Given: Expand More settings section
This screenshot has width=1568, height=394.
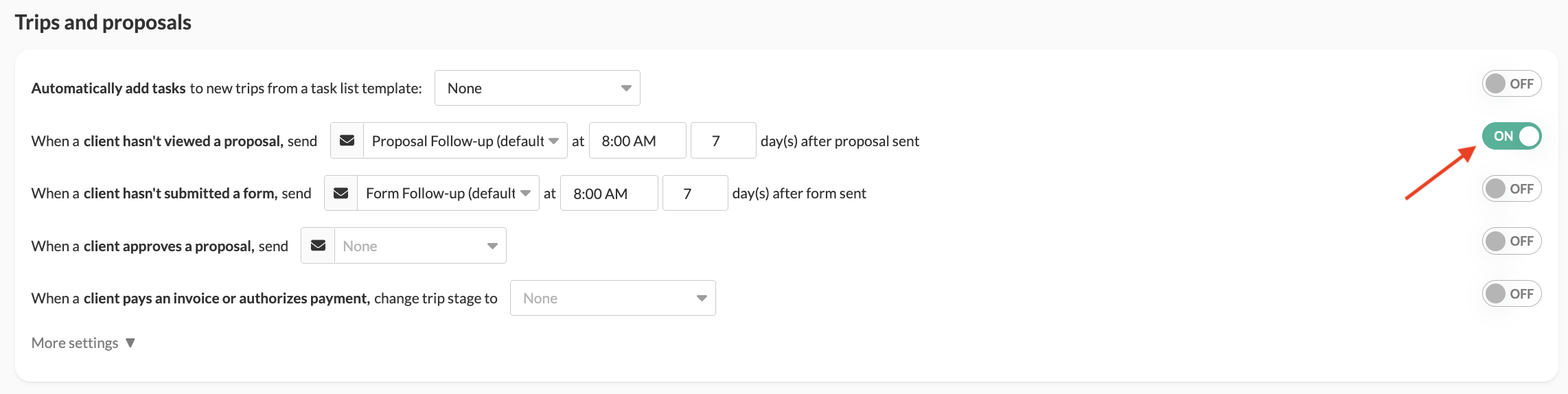Looking at the screenshot, I should 76,343.
